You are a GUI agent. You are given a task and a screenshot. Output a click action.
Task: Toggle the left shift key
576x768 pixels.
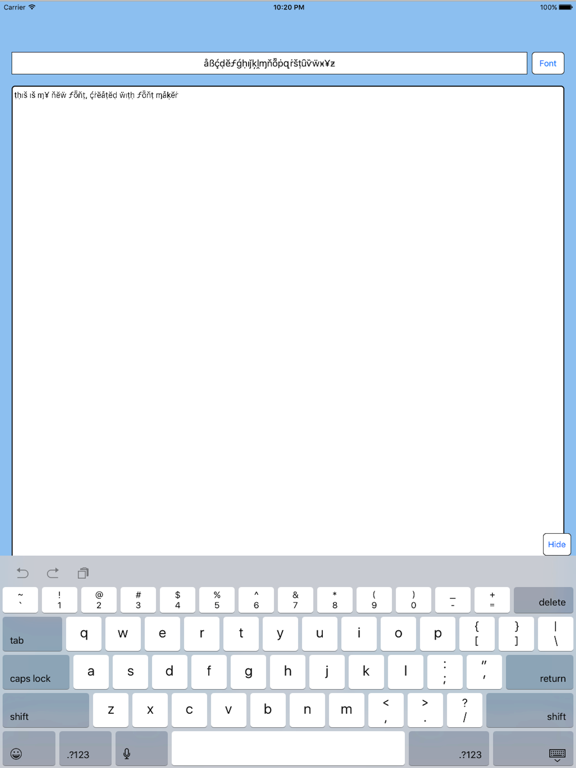(46, 710)
